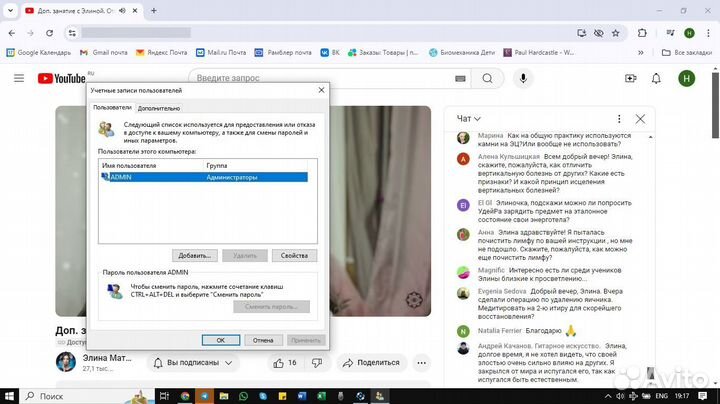Open Word from the taskbar
The height and width of the screenshot is (404, 720).
pyautogui.click(x=302, y=396)
